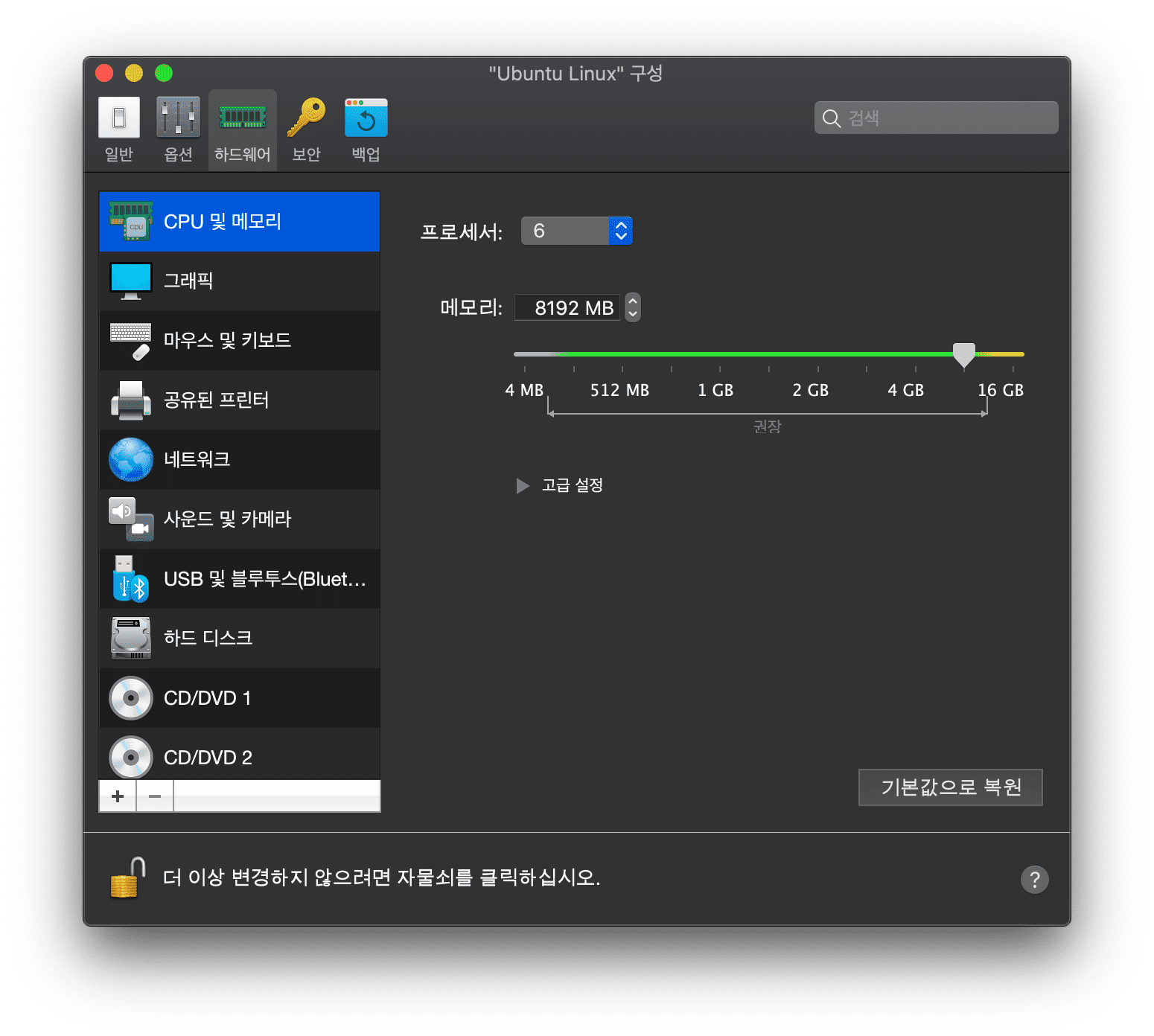Open the 백업 (Backup) icon
The image size is (1154, 1036).
(x=366, y=118)
